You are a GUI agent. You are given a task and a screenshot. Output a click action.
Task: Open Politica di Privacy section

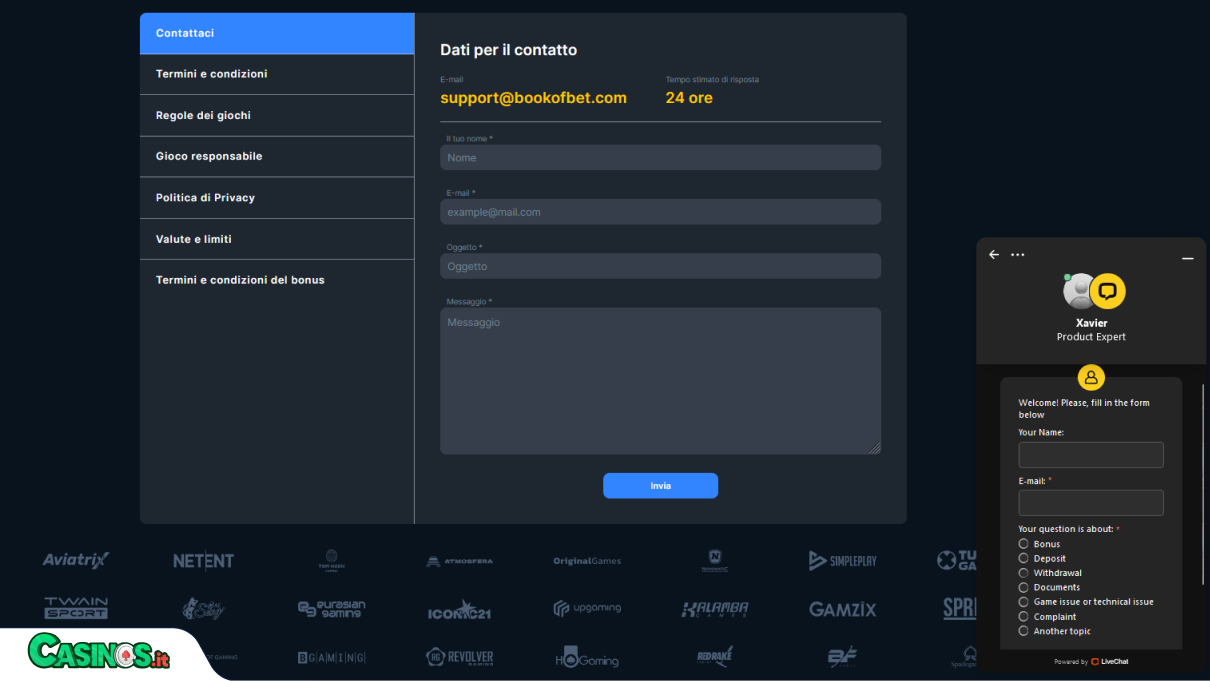click(277, 198)
